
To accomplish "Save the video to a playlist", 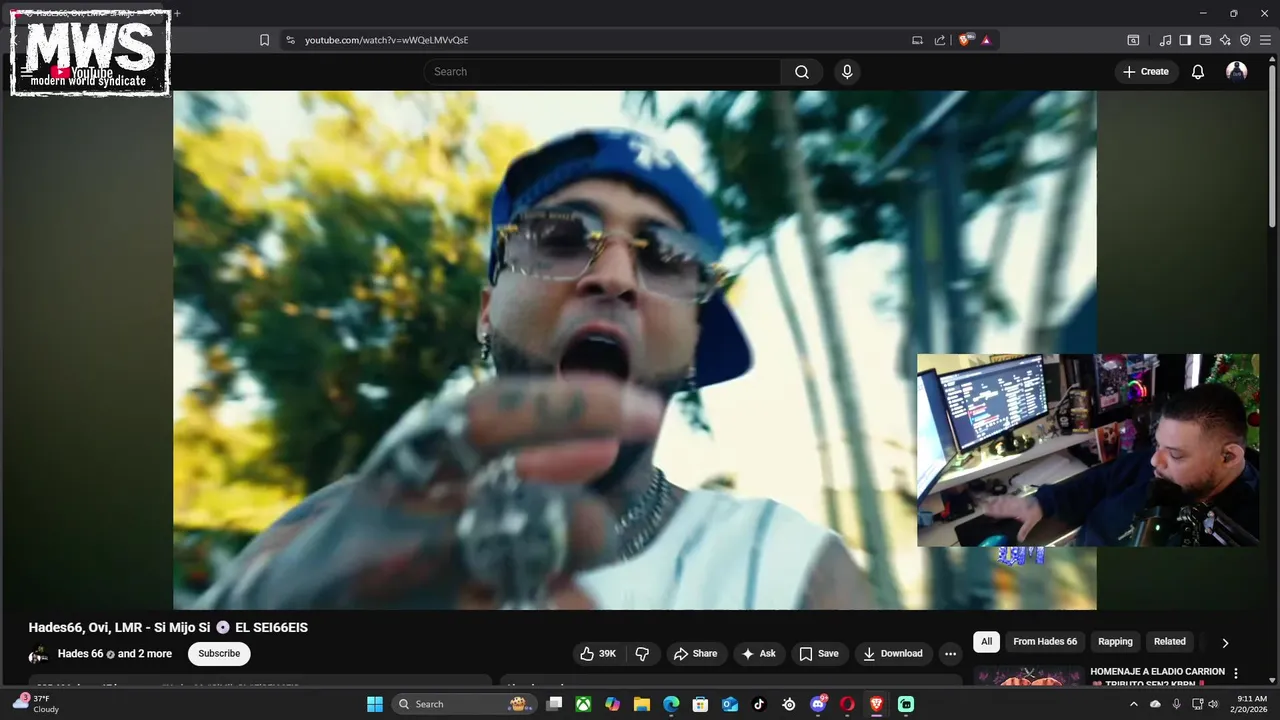I will (819, 654).
